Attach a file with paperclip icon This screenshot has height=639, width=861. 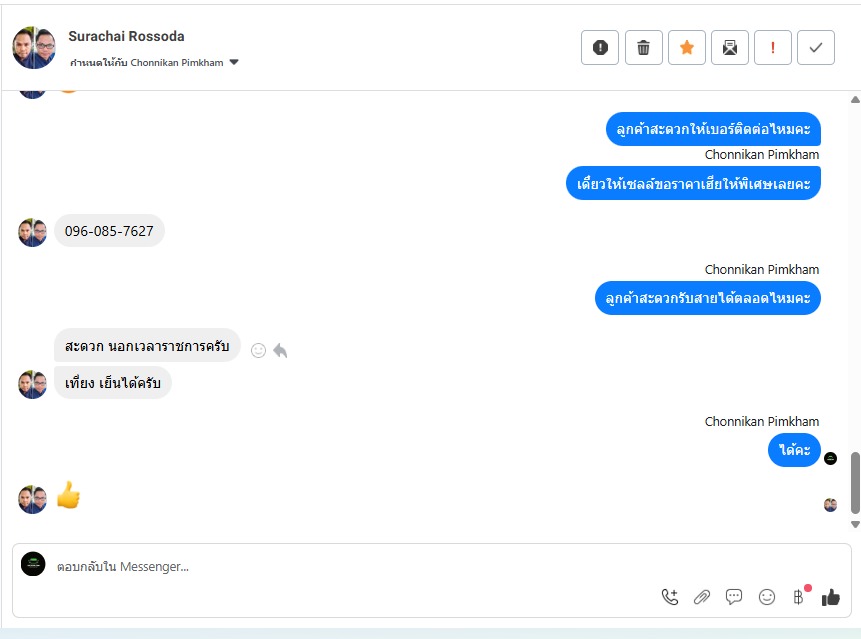coord(702,597)
